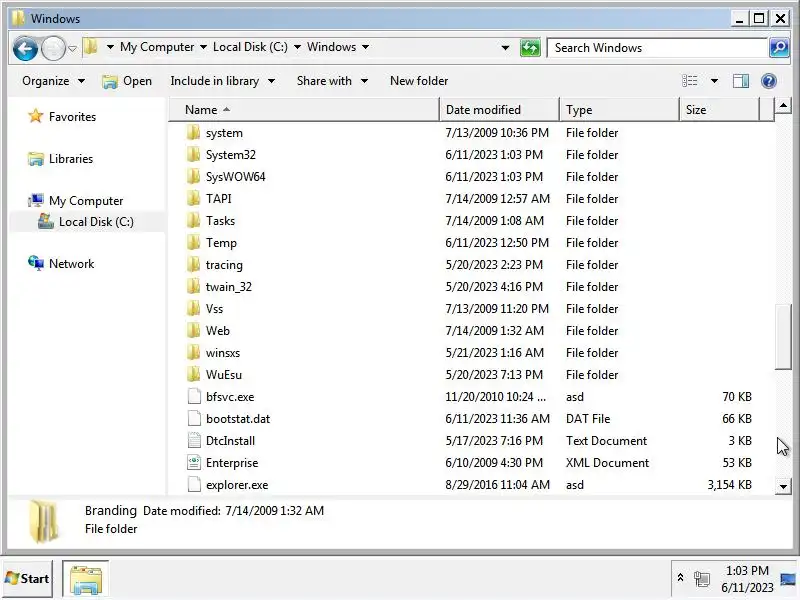Select the explorer.exe file icon
The width and height of the screenshot is (800, 600).
tap(194, 484)
